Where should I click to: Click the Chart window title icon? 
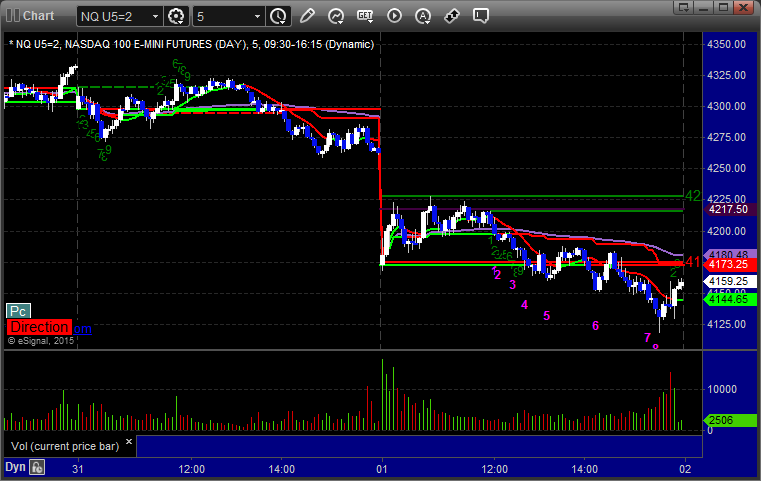13,16
